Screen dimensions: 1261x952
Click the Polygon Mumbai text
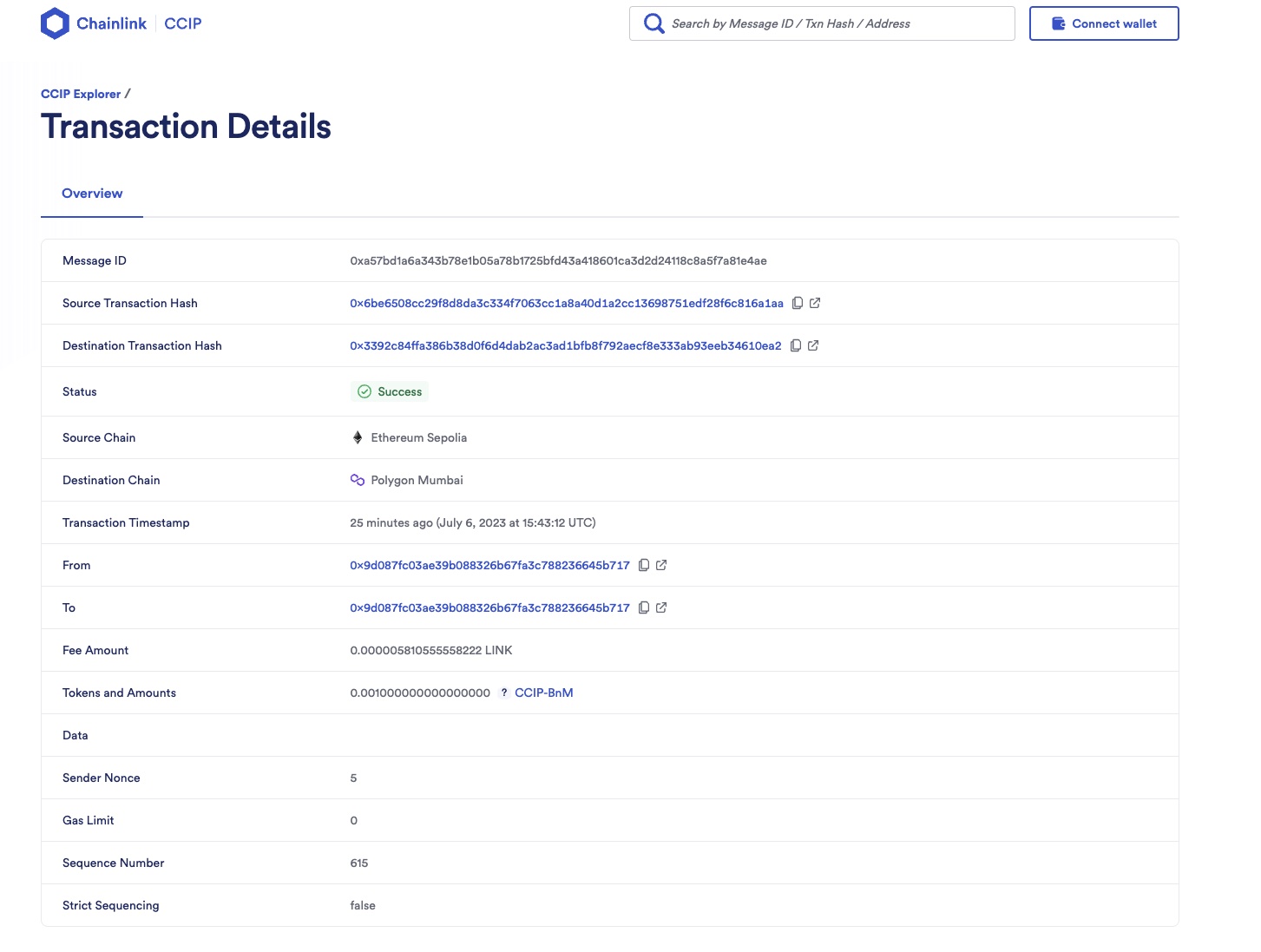(417, 480)
